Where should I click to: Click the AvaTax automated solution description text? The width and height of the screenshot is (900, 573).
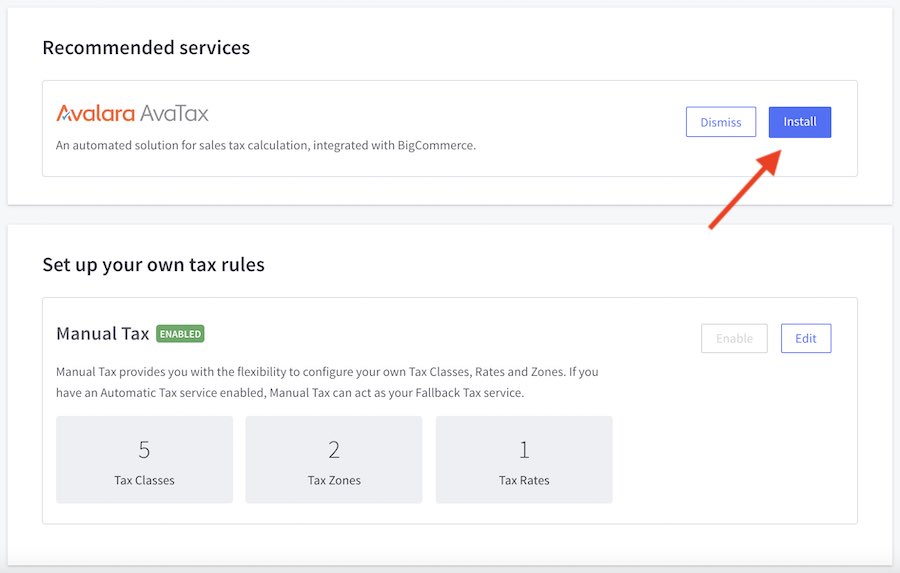(266, 146)
